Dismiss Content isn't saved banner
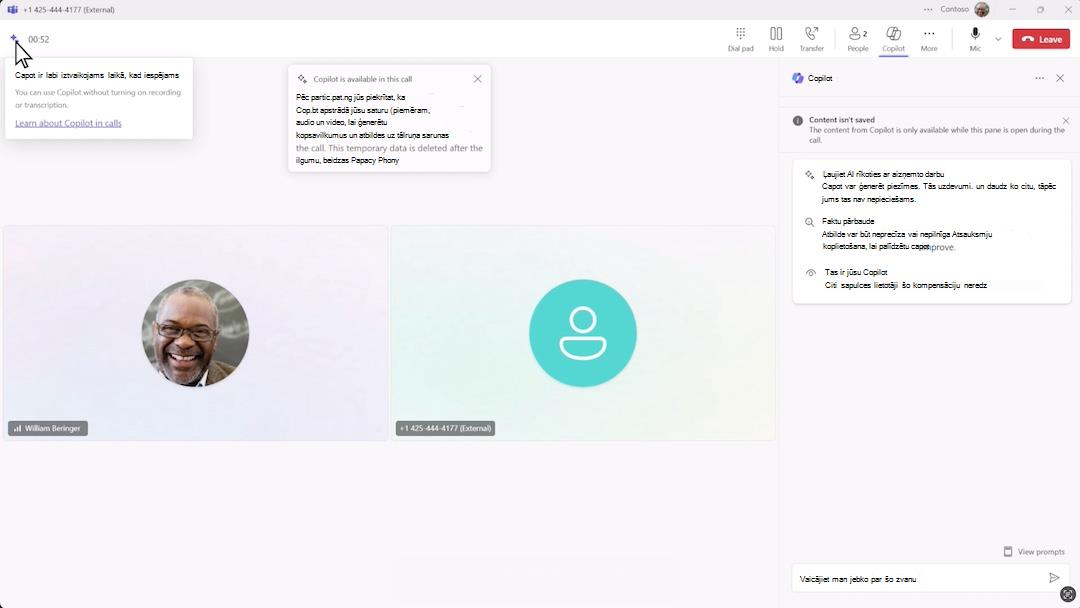The image size is (1080, 608). pos(1066,121)
